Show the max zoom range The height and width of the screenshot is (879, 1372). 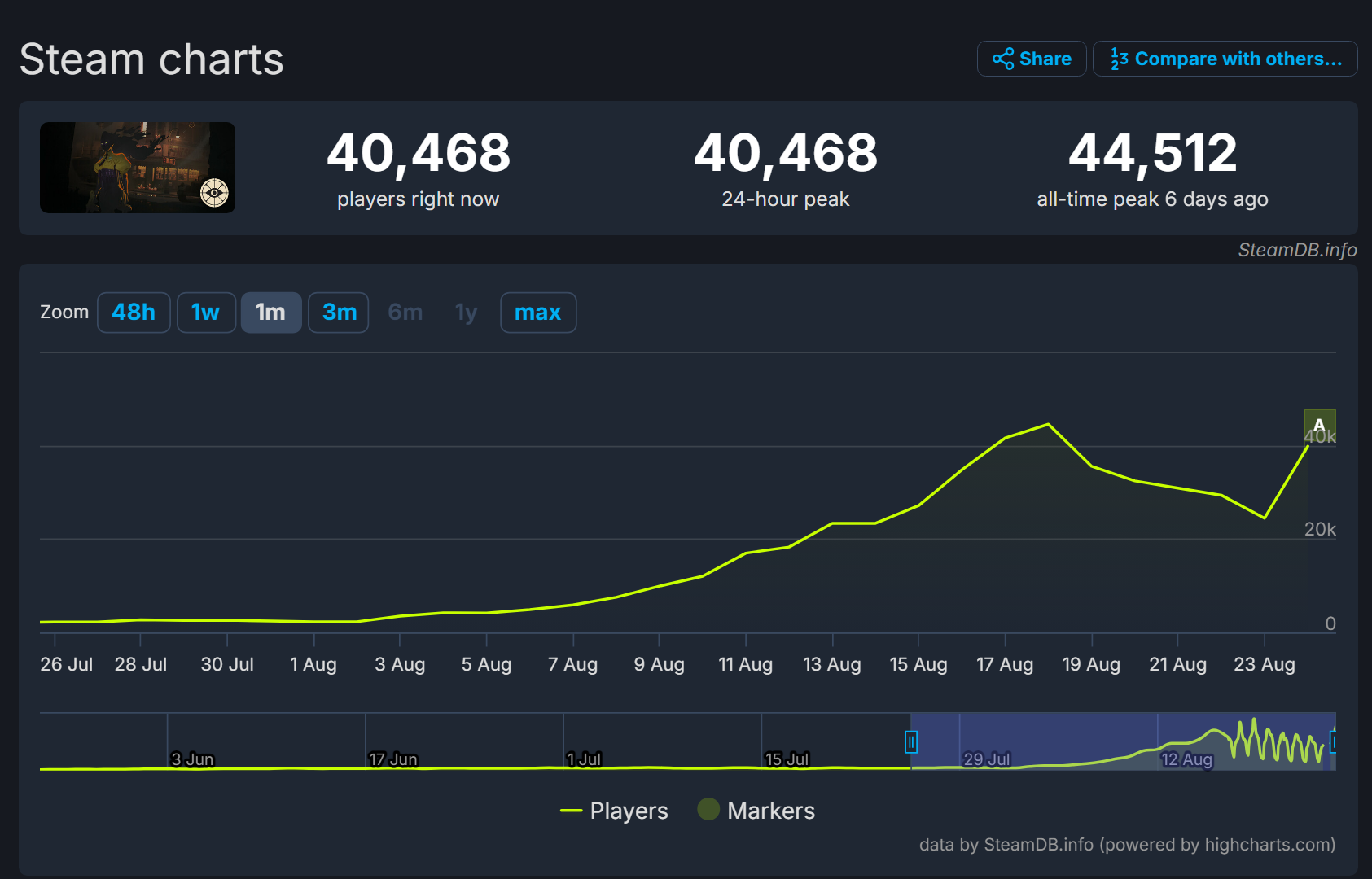tap(537, 313)
